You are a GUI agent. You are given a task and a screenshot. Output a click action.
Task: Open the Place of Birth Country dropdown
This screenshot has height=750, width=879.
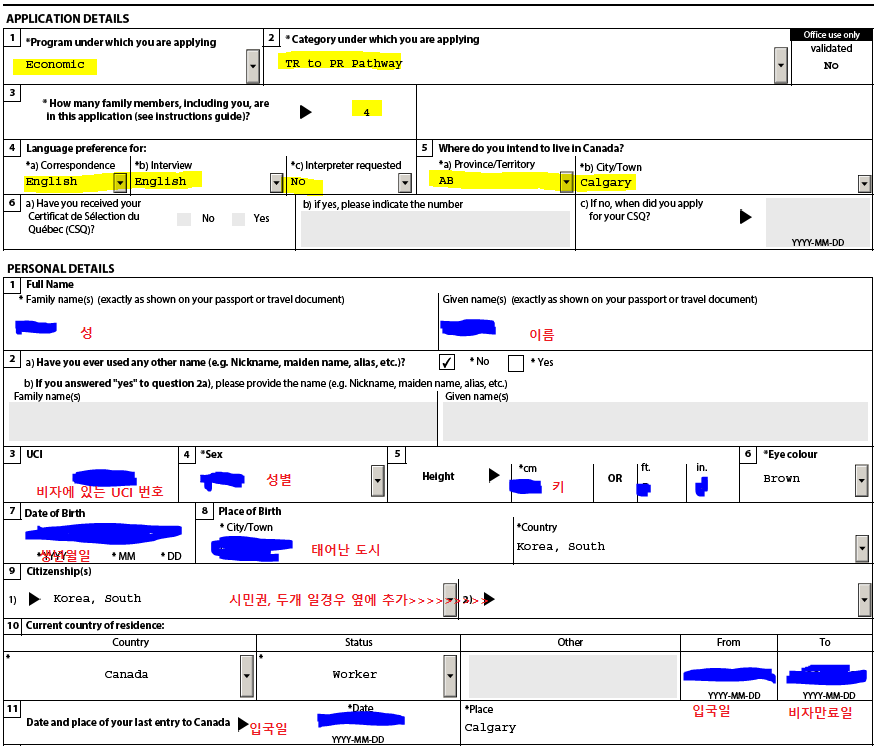862,548
